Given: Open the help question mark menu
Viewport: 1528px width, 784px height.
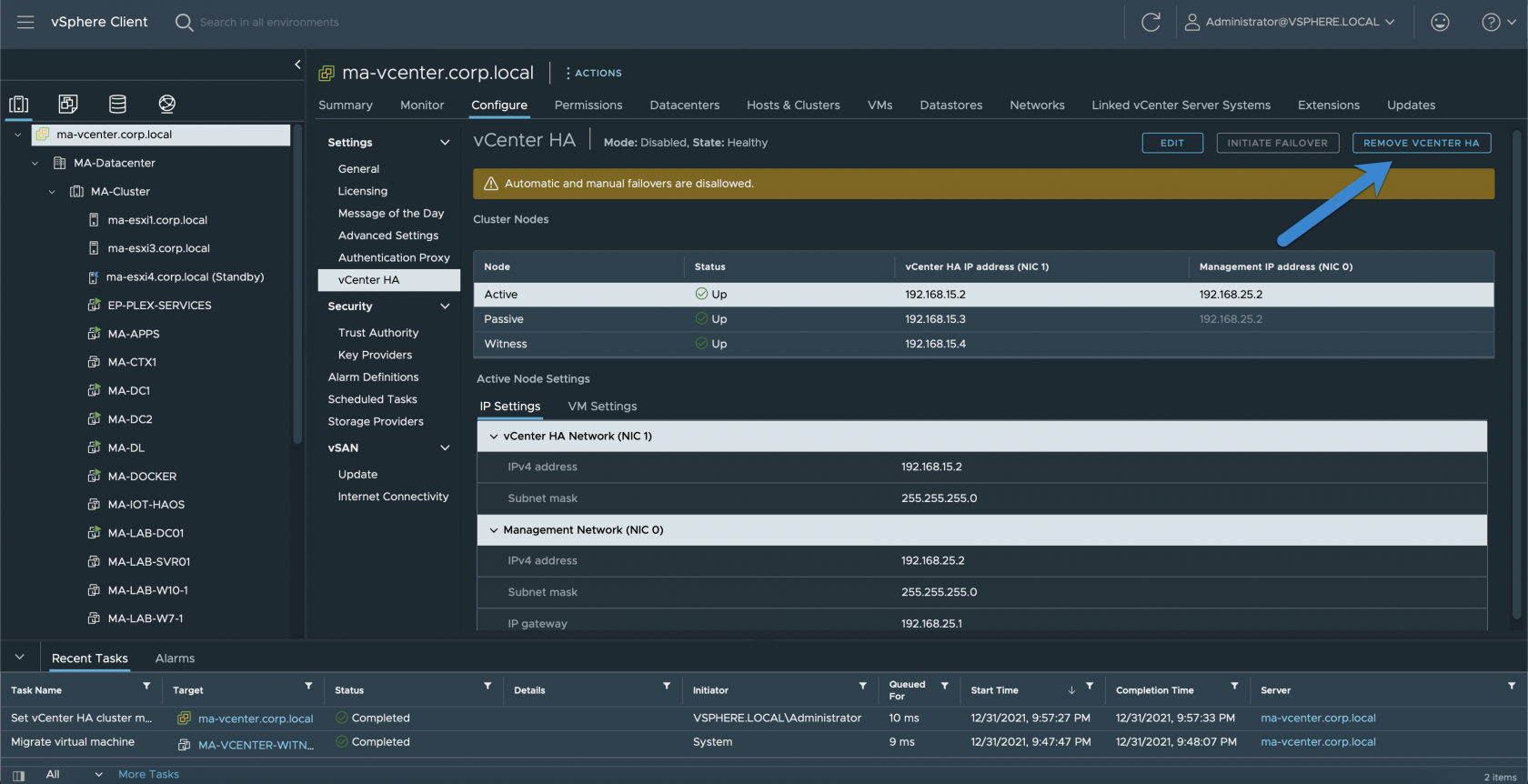Looking at the screenshot, I should coord(1498,22).
